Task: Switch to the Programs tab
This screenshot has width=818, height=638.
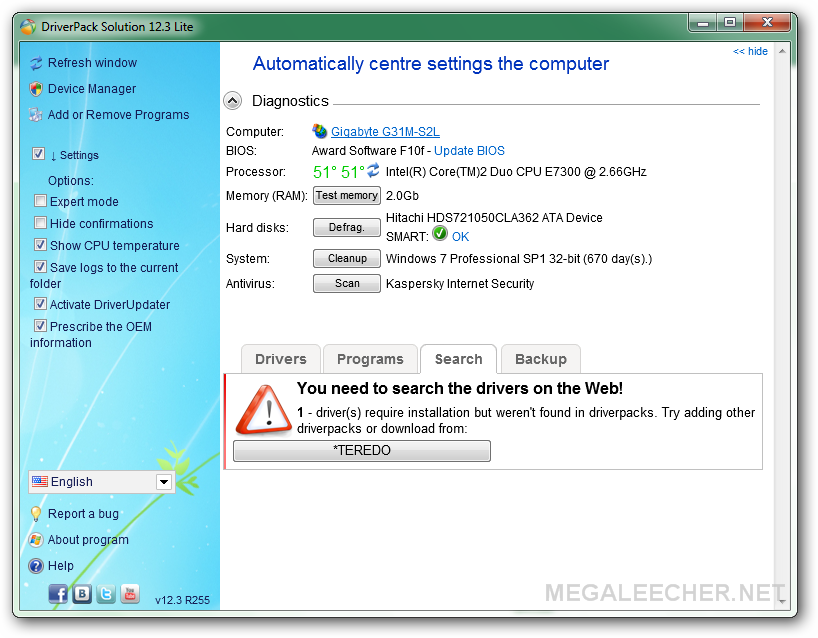Action: (370, 359)
